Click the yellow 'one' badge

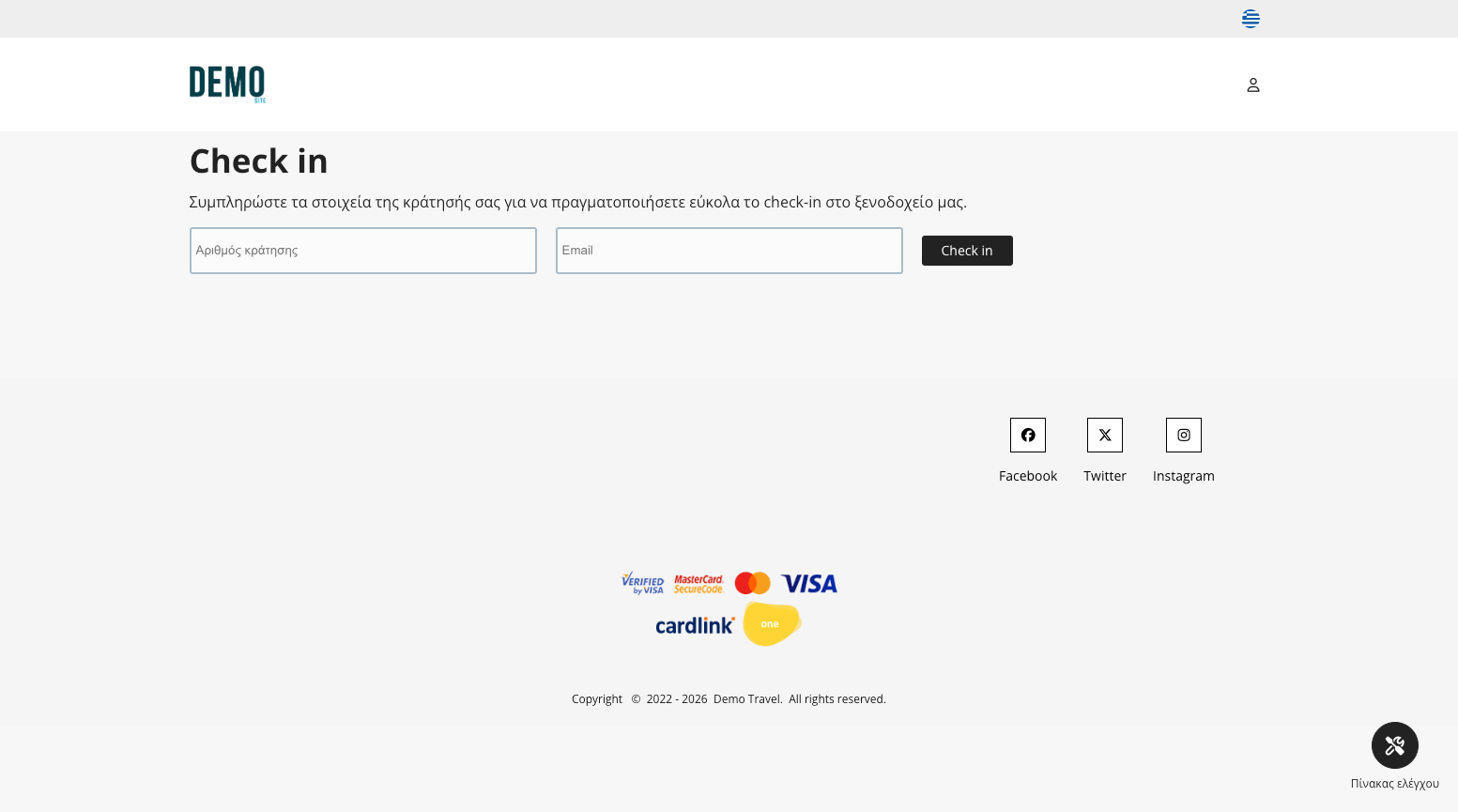pos(771,624)
